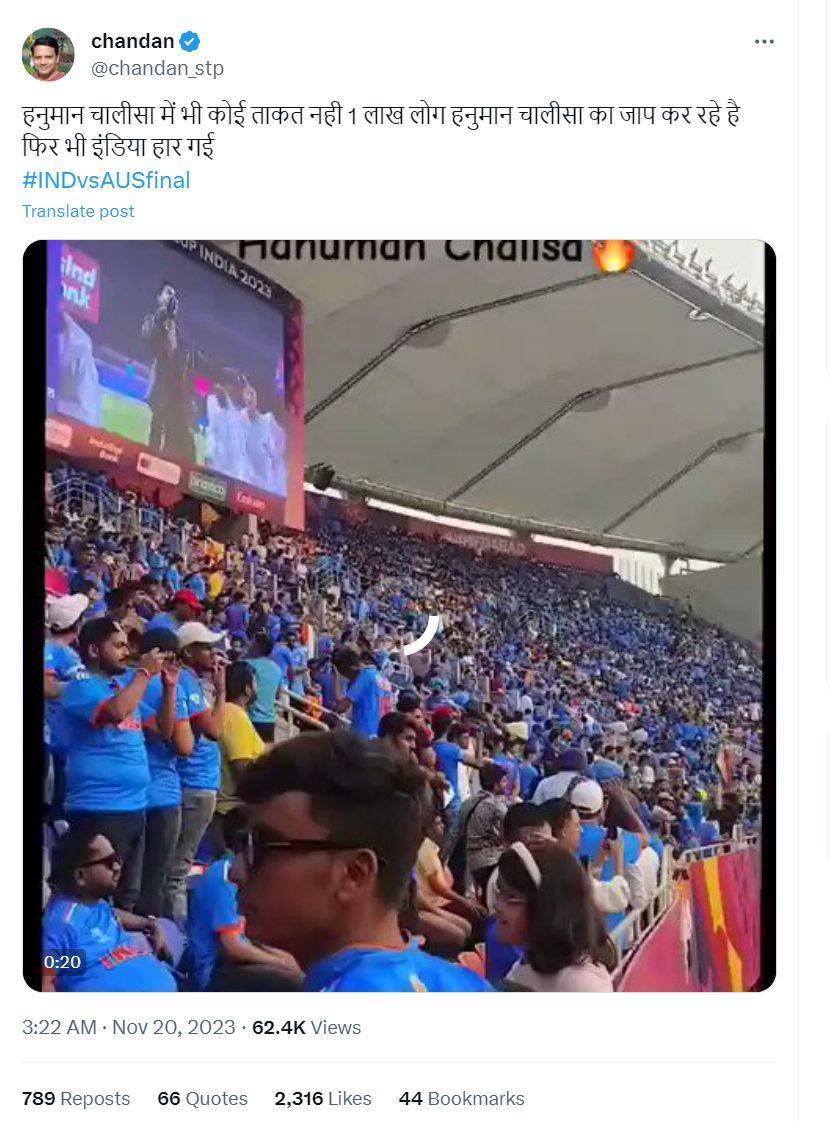
Task: Click the 0:20 video duration badge
Action: point(62,962)
